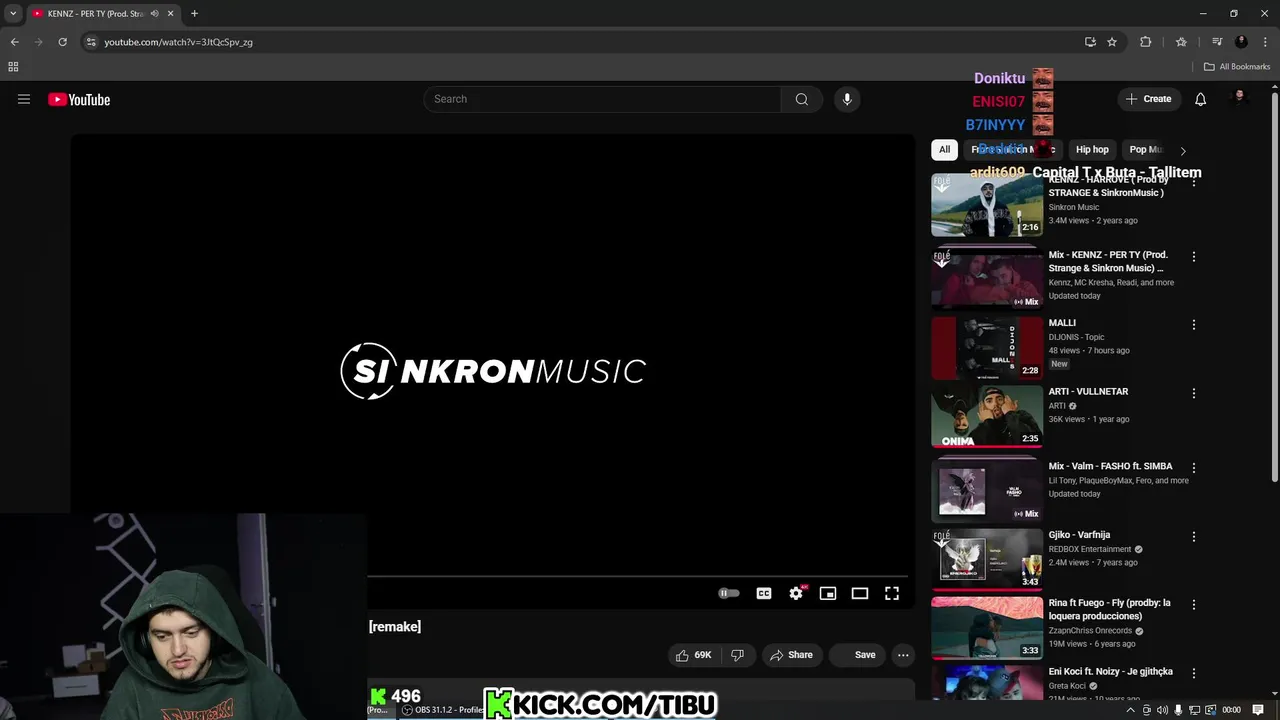
Task: Switch to theater mode
Action: point(860,593)
